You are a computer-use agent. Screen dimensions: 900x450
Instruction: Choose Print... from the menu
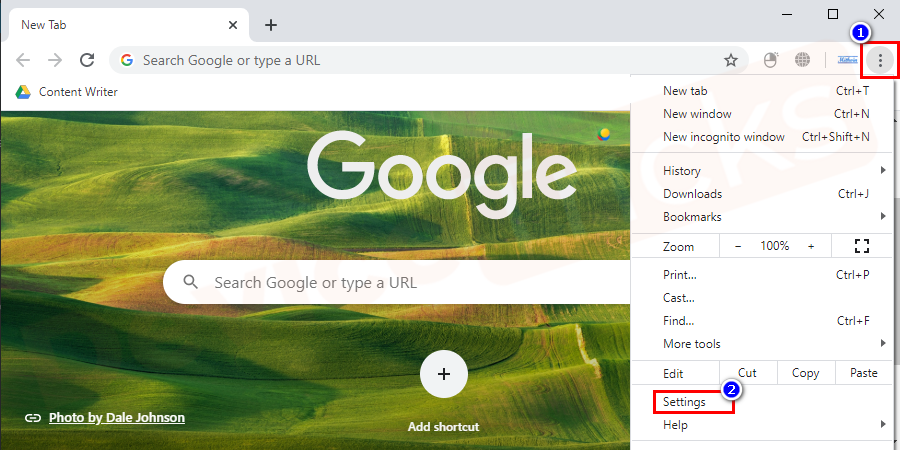click(762, 275)
